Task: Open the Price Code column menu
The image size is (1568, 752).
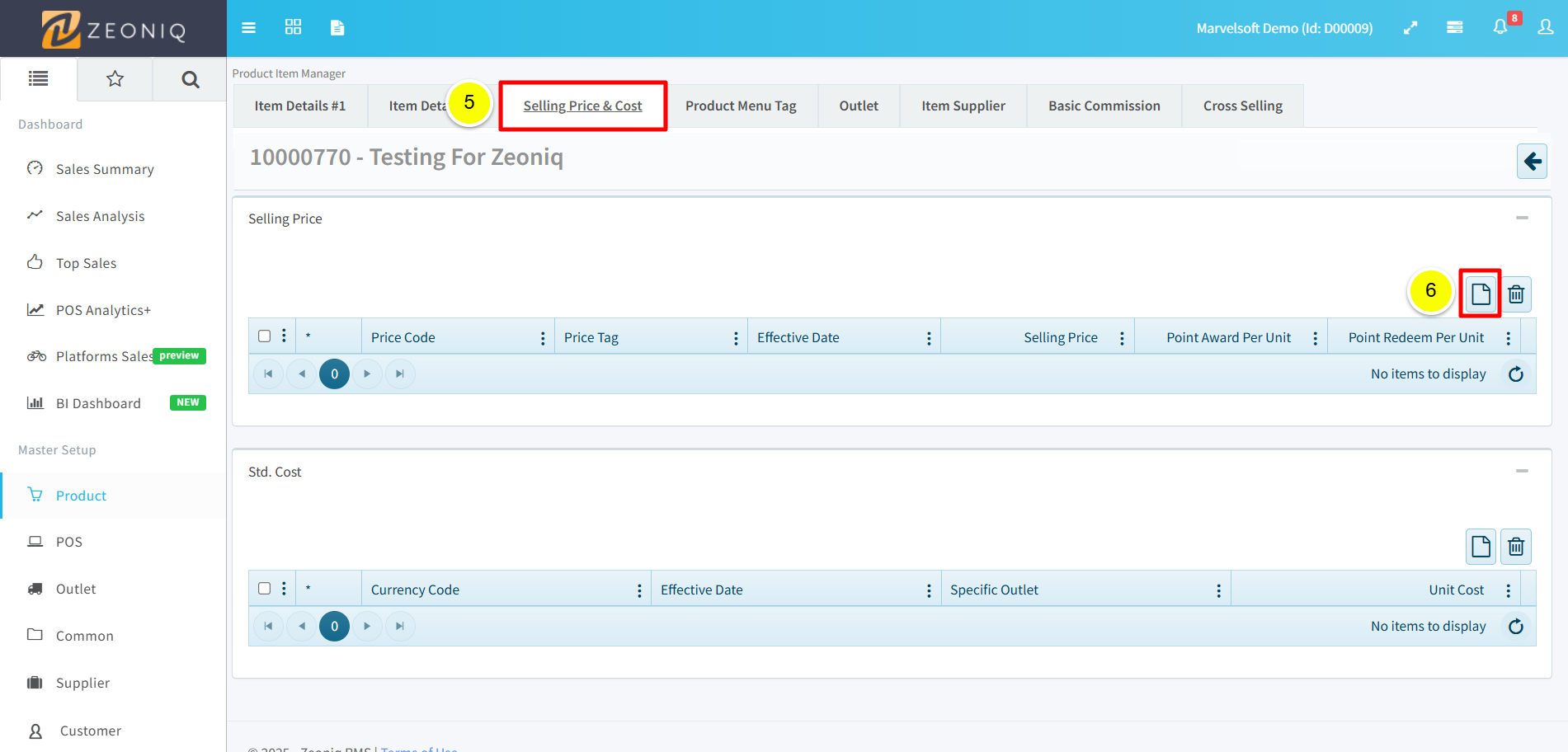Action: tap(543, 338)
